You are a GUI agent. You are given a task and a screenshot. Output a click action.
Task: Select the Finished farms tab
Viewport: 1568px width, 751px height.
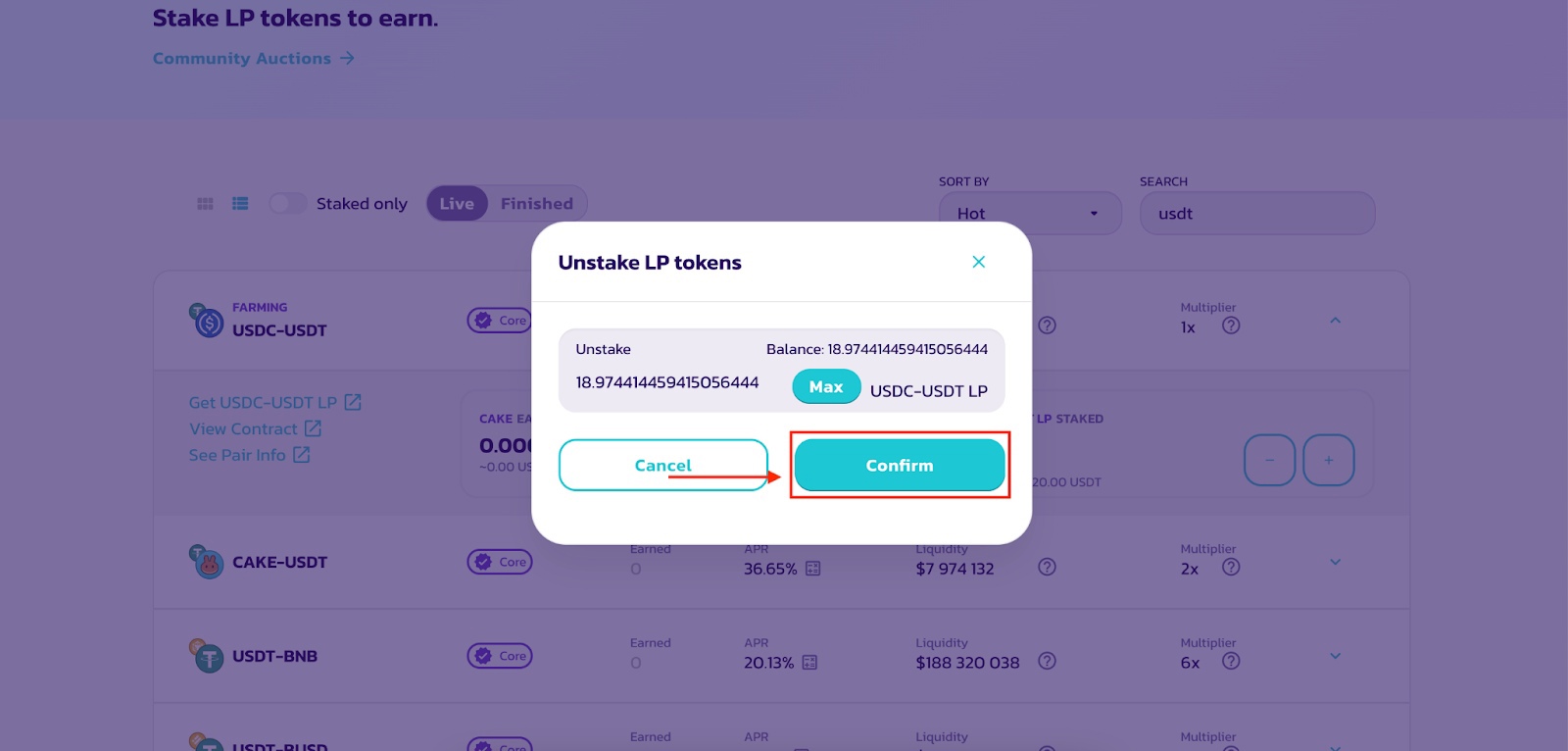[x=537, y=203]
